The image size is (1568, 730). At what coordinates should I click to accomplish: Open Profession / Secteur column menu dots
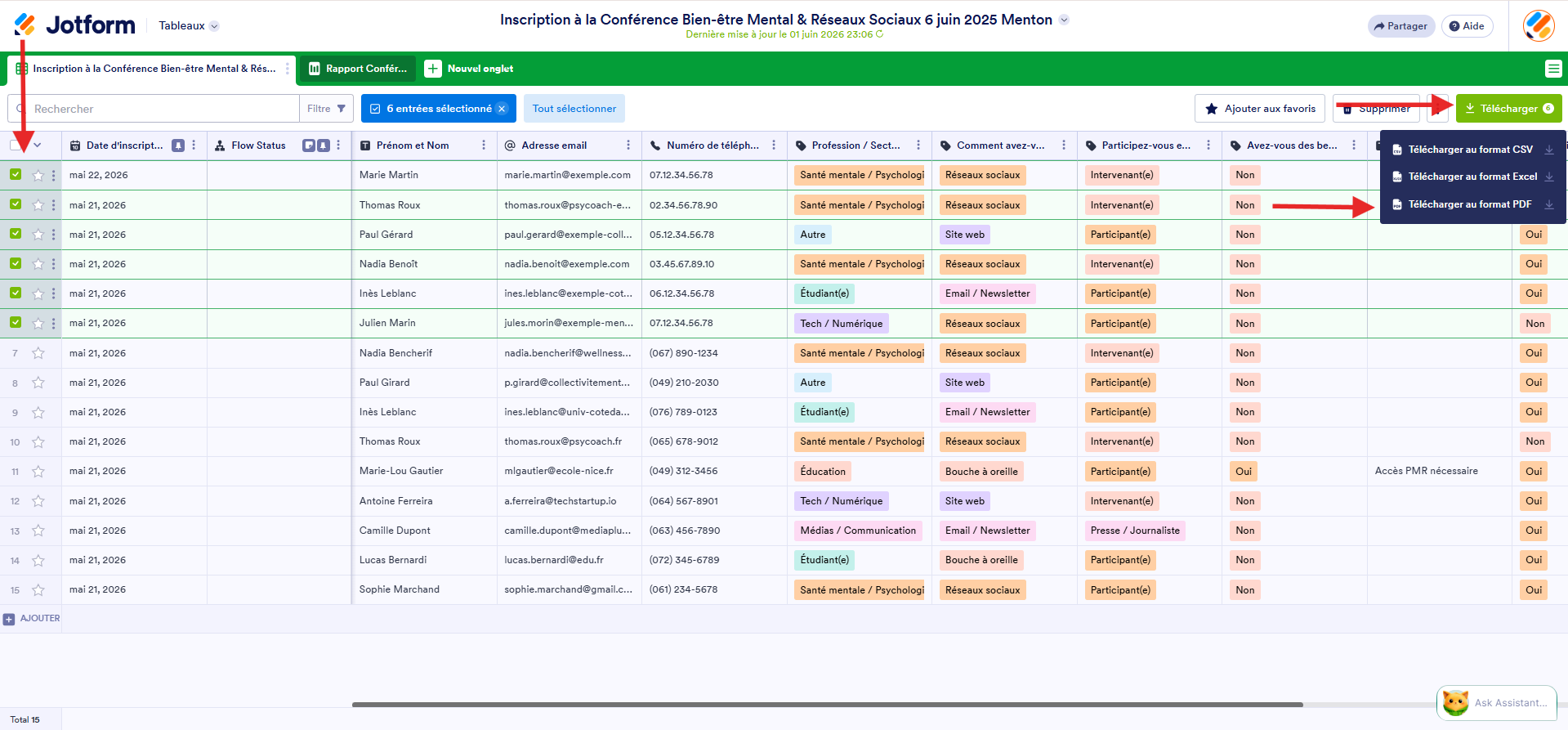[918, 146]
